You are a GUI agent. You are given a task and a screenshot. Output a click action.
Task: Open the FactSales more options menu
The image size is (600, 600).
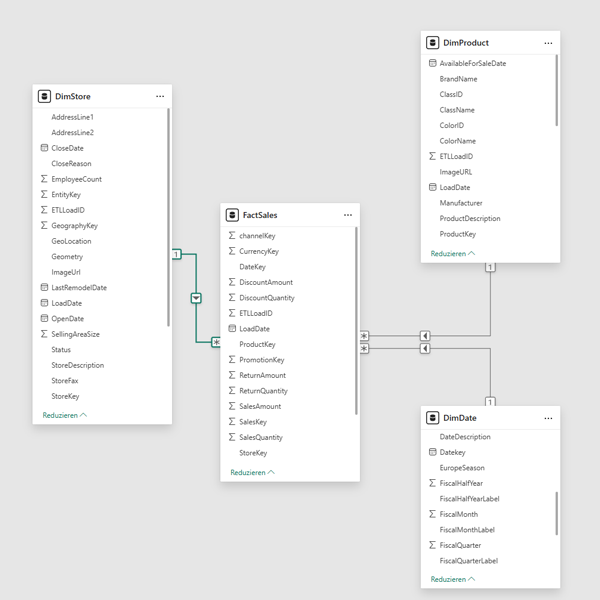coord(348,215)
